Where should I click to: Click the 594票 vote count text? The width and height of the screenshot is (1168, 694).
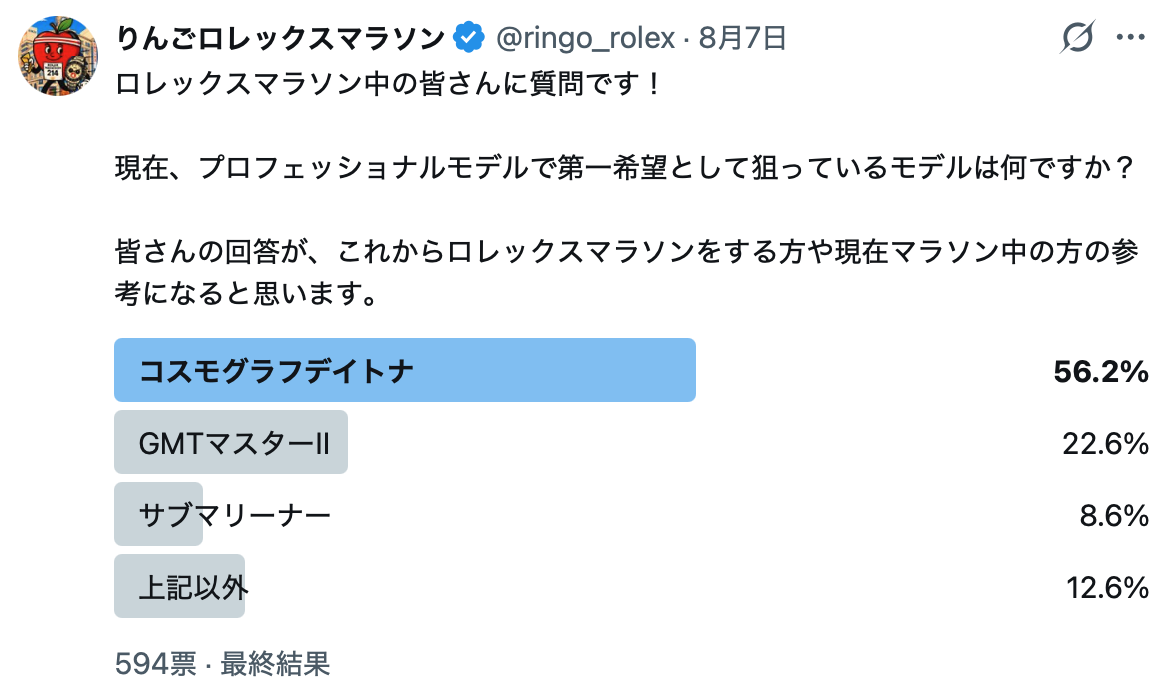coord(156,663)
